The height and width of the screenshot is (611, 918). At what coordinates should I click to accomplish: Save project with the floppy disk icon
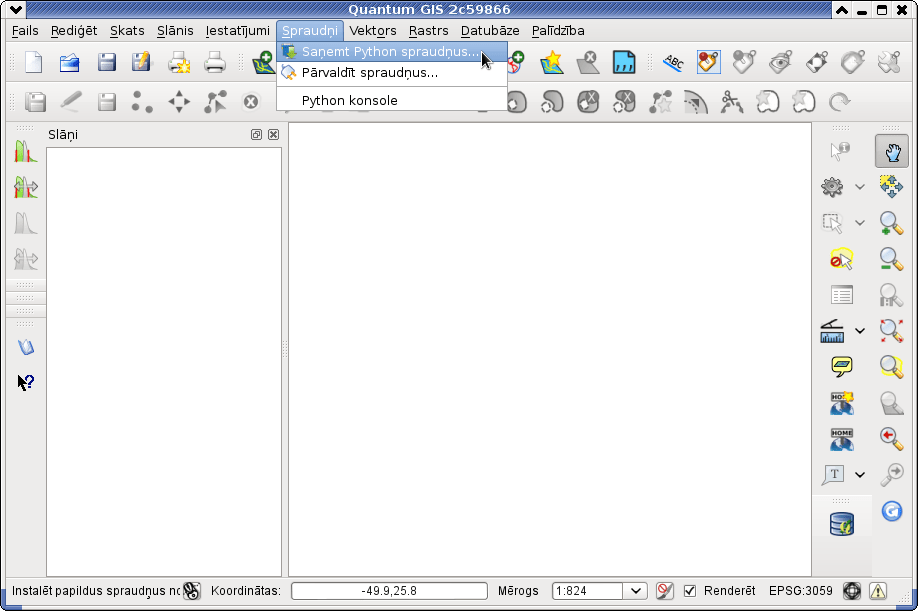(107, 62)
